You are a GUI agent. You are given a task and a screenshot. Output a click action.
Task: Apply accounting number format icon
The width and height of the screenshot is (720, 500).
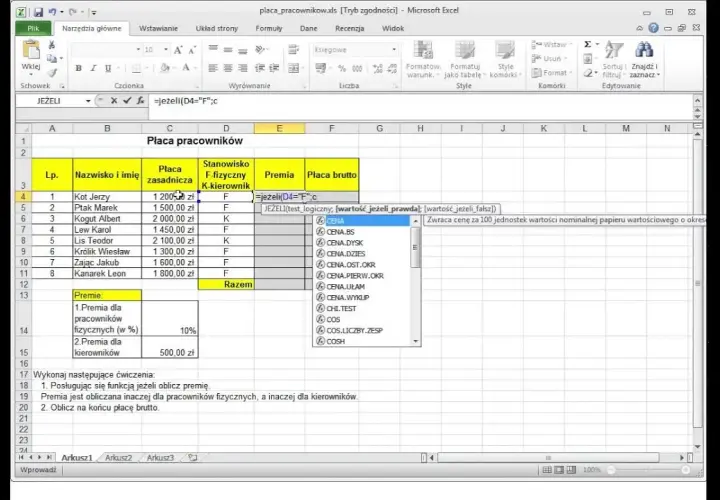click(x=321, y=68)
